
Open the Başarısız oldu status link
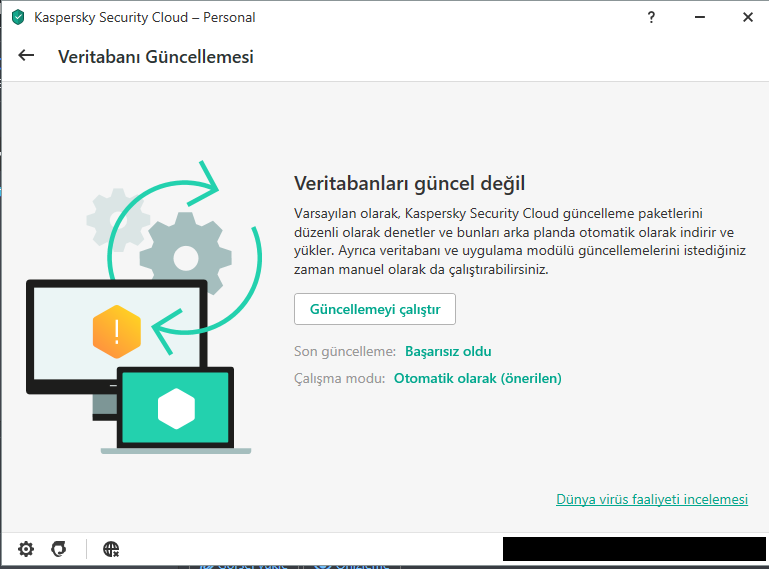point(448,351)
